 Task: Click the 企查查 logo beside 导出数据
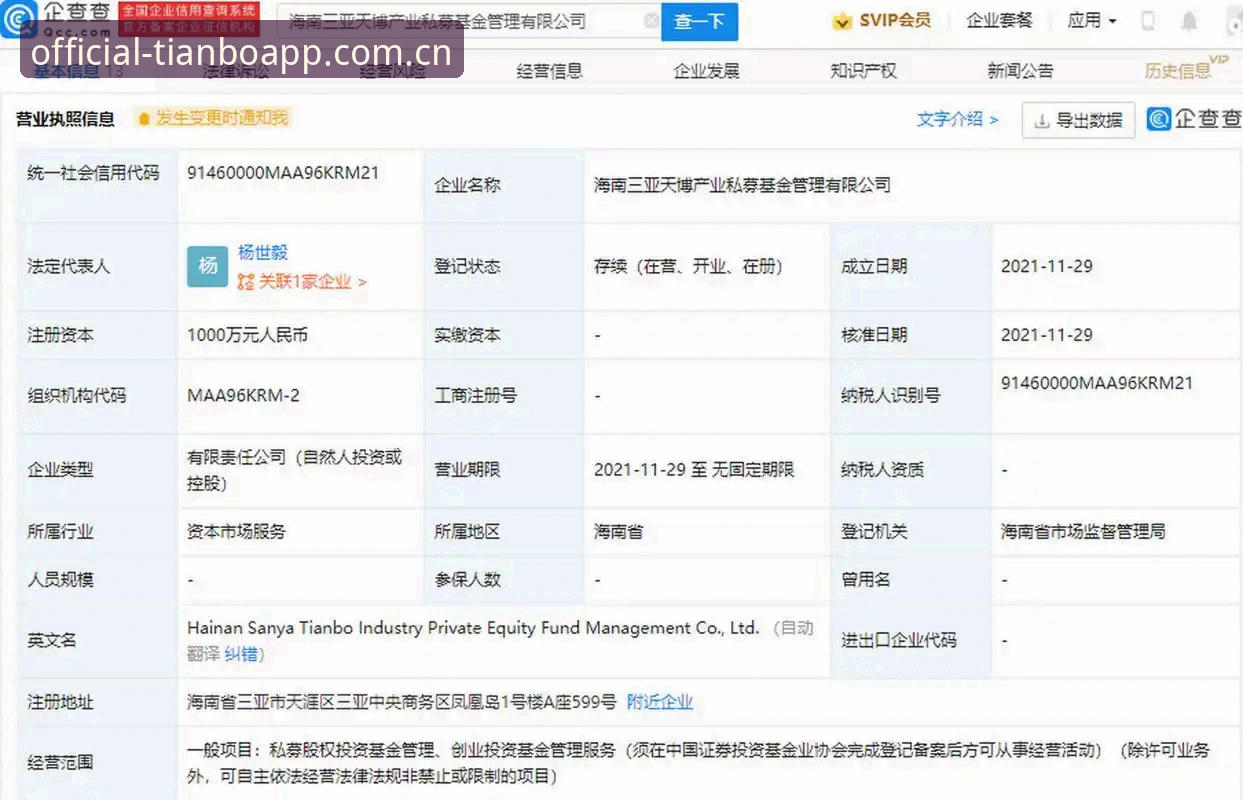pos(1194,119)
